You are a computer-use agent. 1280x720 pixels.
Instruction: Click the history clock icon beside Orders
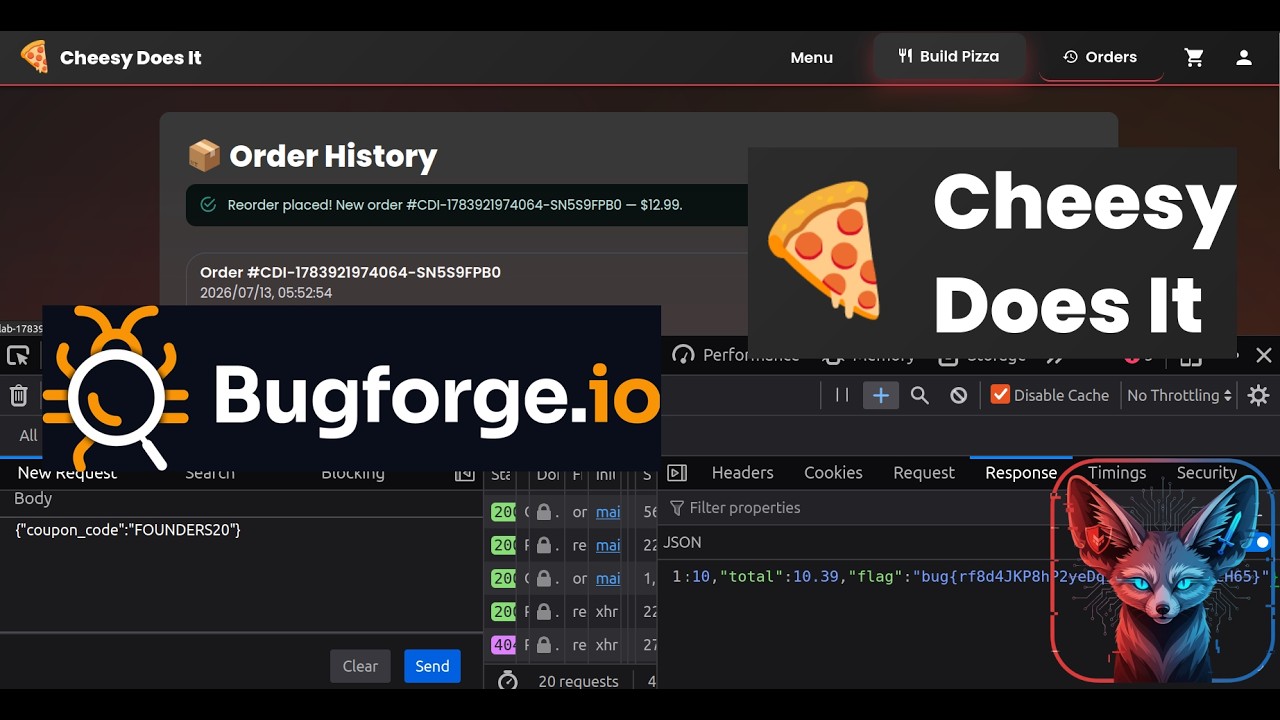click(x=1070, y=57)
